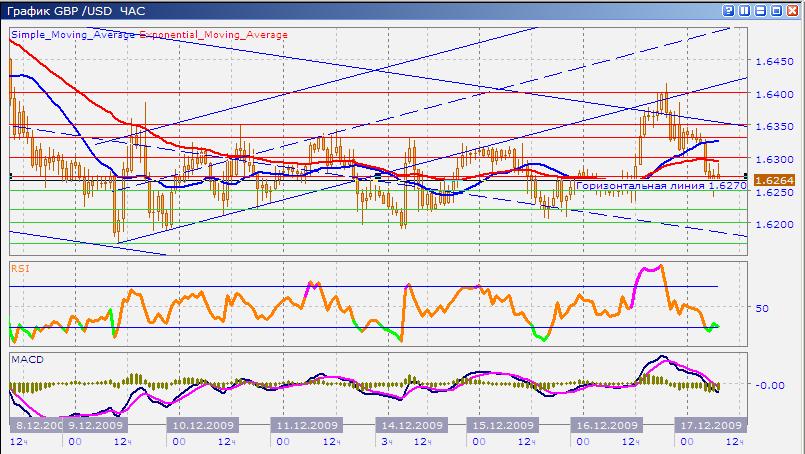The height and width of the screenshot is (454, 805).
Task: Select the Exponential_Moving_Average legend label
Action: pos(213,35)
